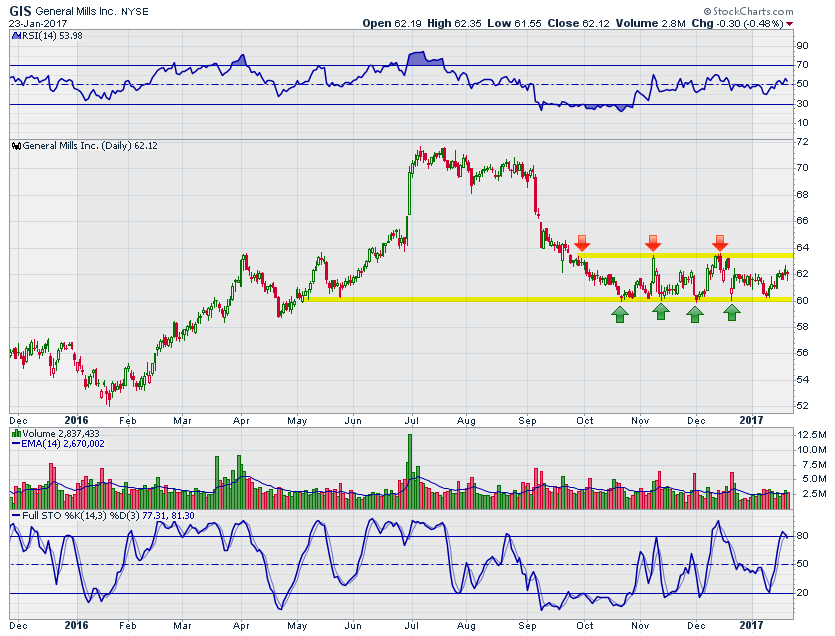
Task: Click the NYSE exchange label
Action: (x=135, y=11)
